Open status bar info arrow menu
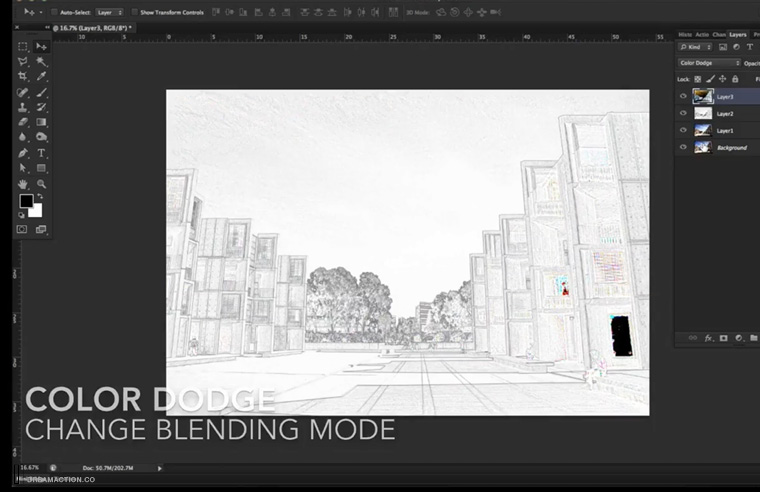The width and height of the screenshot is (760, 492). (x=159, y=468)
